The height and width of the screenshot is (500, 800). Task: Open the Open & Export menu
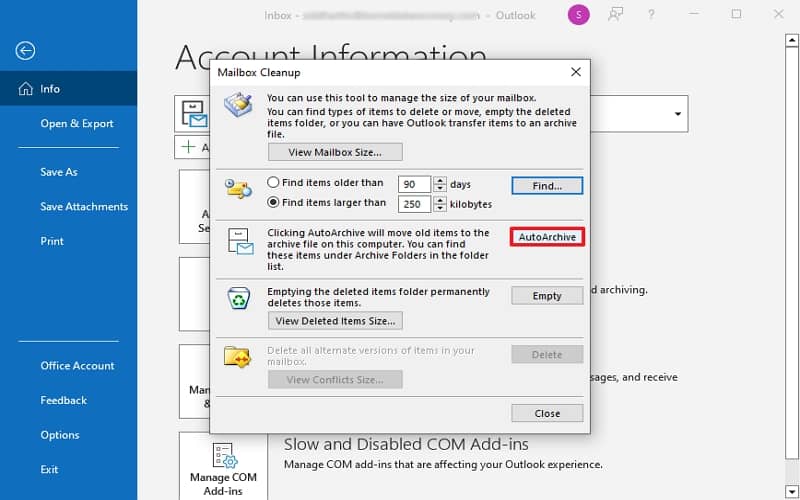[77, 123]
